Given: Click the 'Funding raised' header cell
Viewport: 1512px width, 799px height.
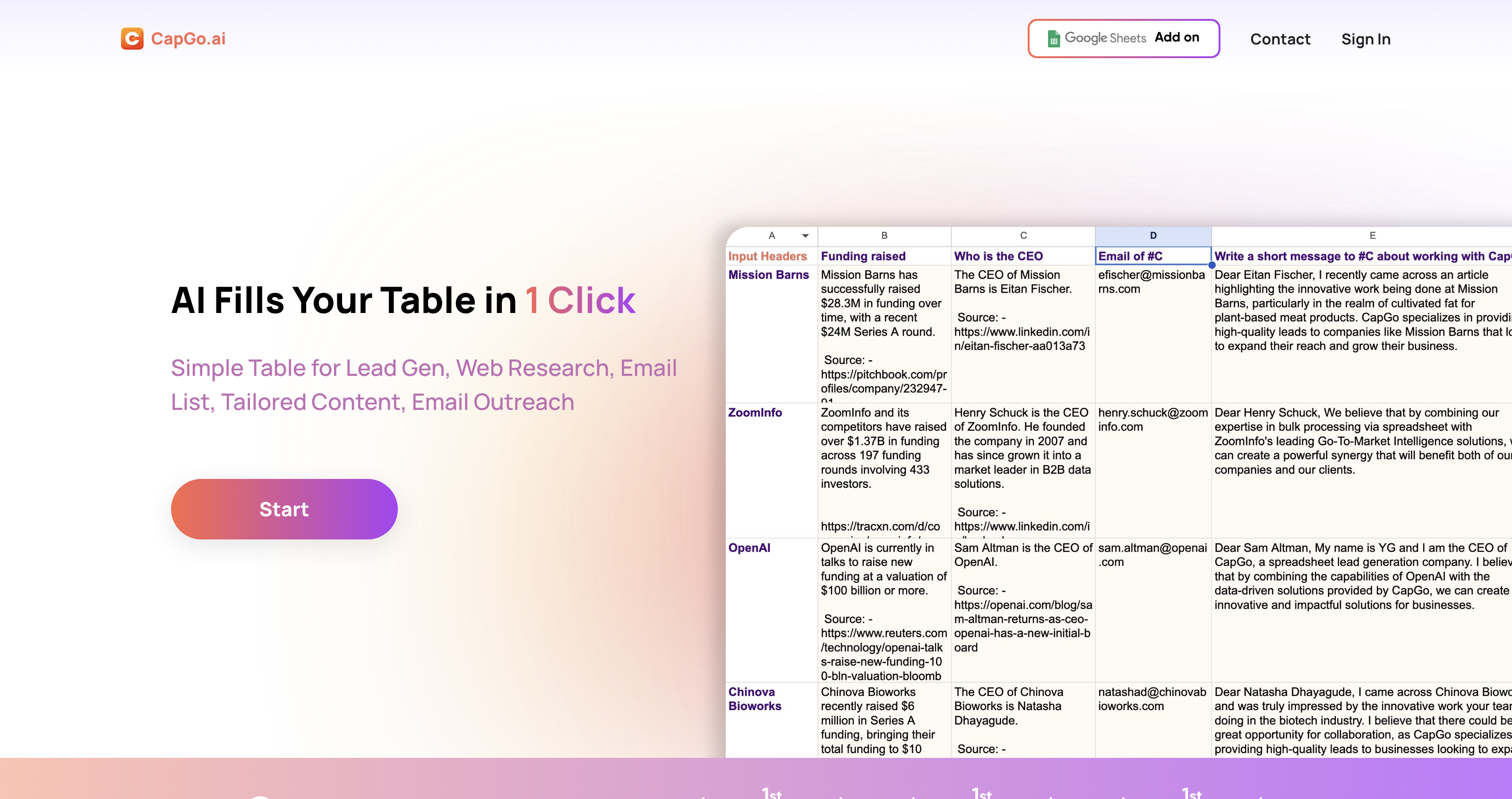Looking at the screenshot, I should (x=884, y=256).
